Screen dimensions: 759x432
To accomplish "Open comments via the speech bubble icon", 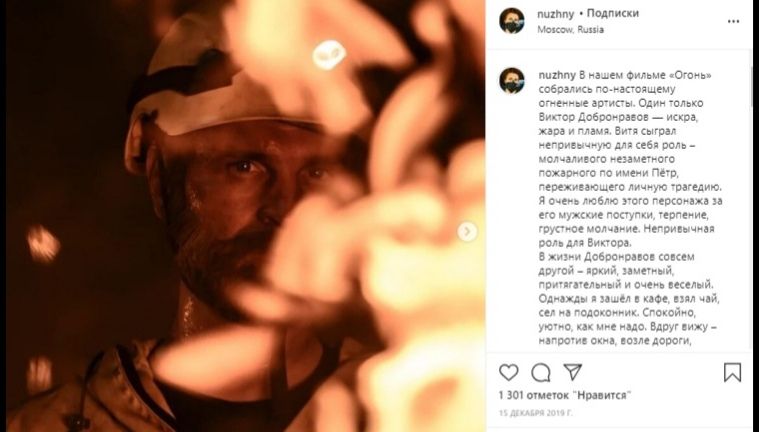I will pos(541,372).
